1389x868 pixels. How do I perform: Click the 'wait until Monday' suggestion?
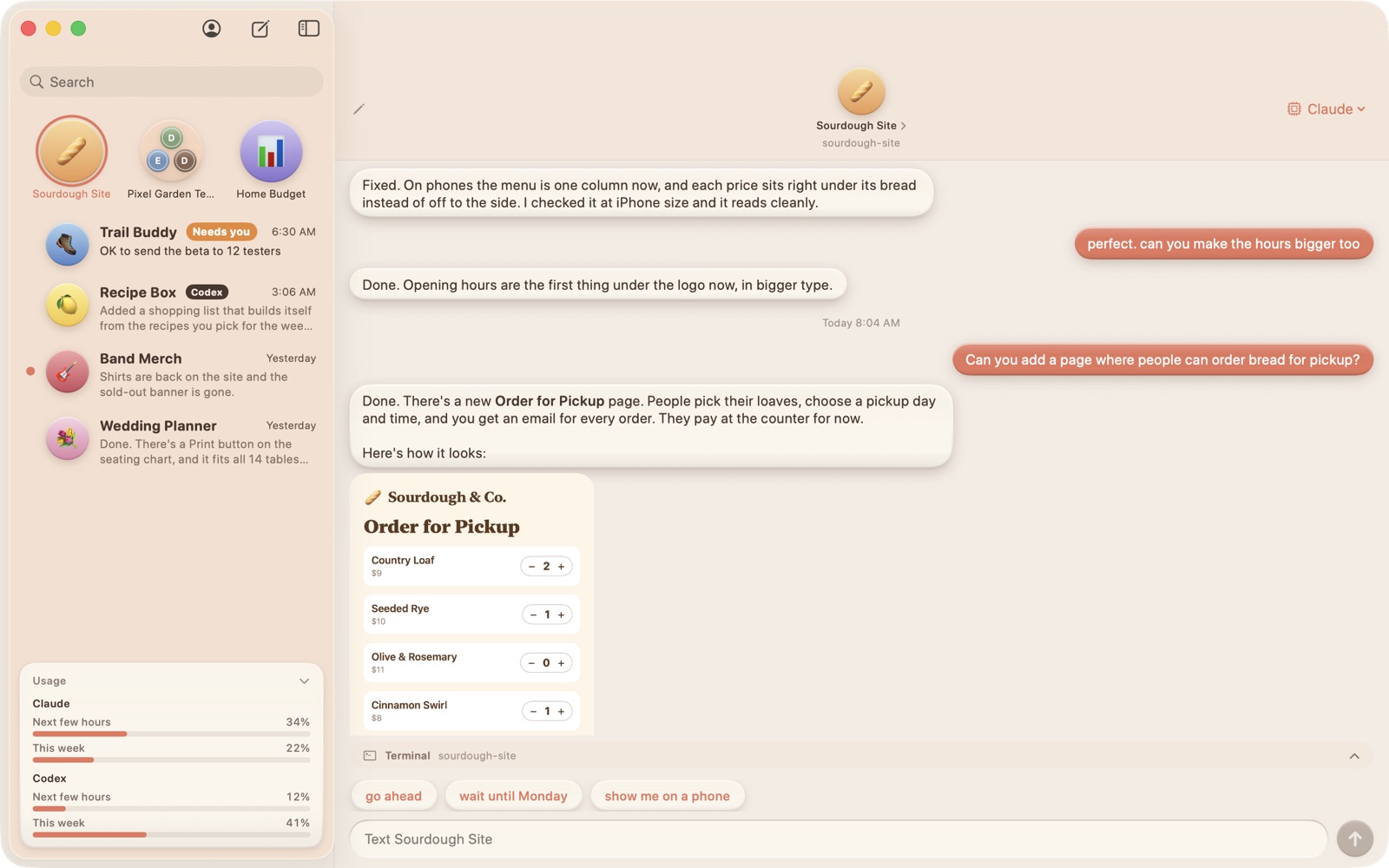coord(513,796)
